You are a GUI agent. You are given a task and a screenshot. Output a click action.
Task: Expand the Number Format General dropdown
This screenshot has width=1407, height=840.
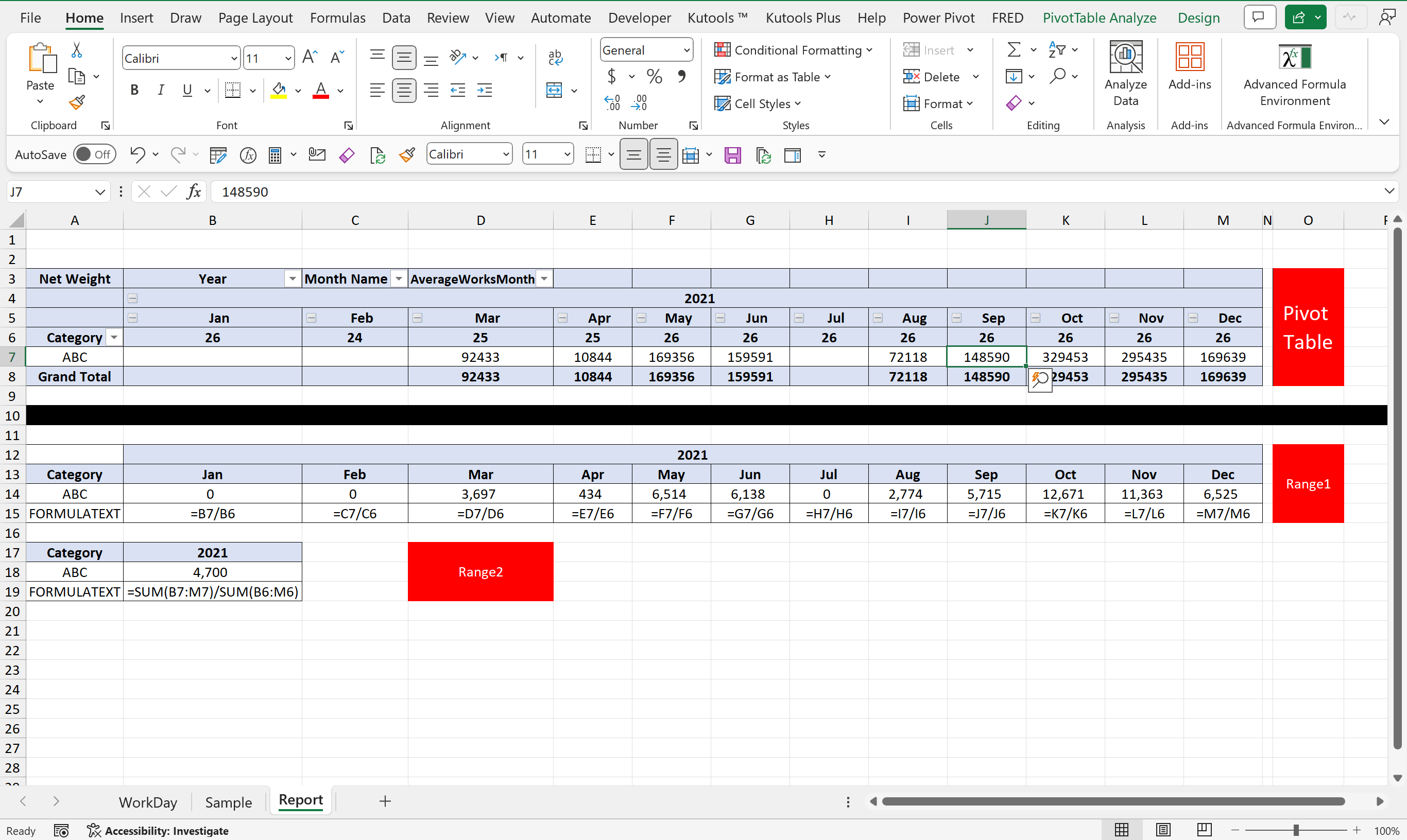(x=686, y=50)
